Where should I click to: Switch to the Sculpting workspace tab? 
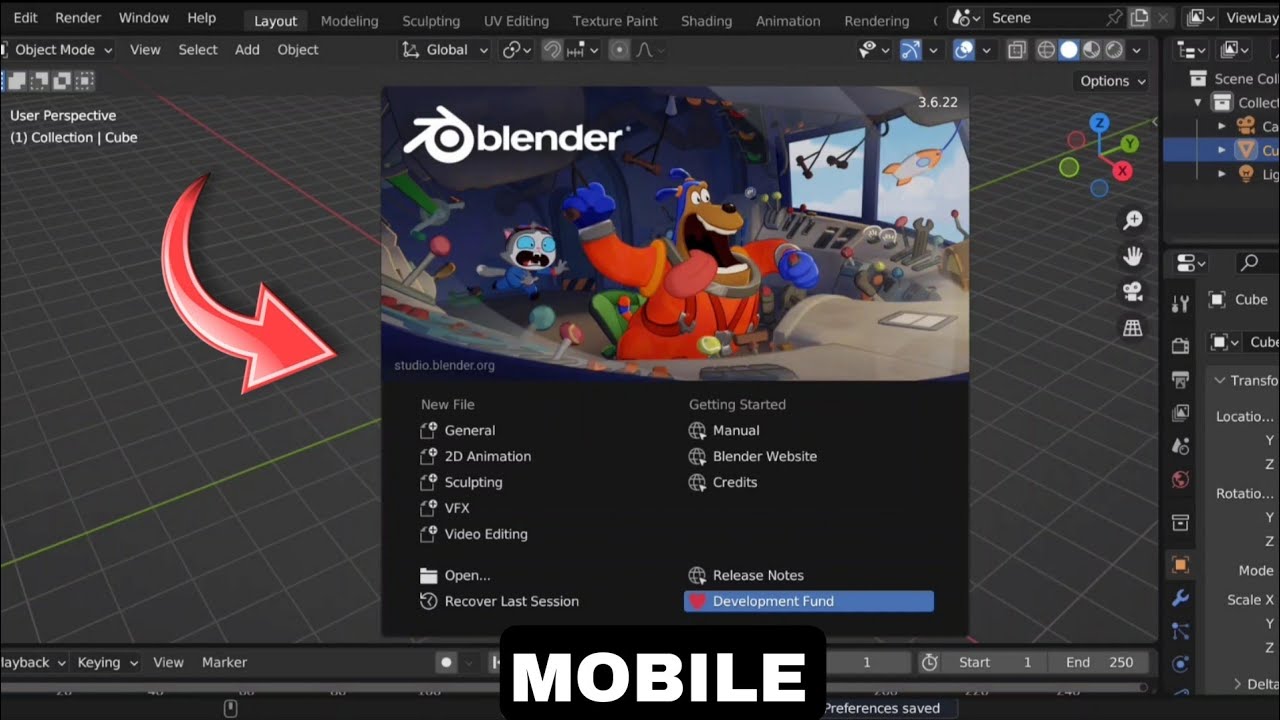[x=431, y=21]
